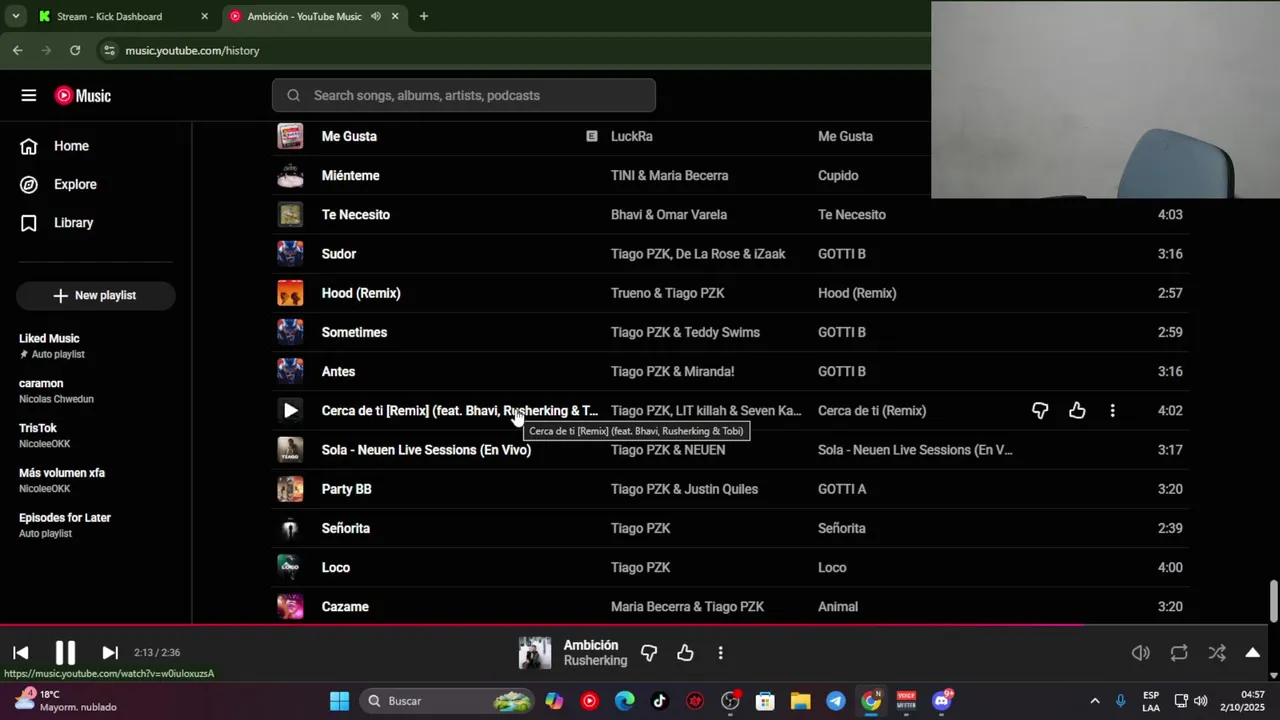
Task: Click the Ambición album thumbnail in player
Action: 535,653
